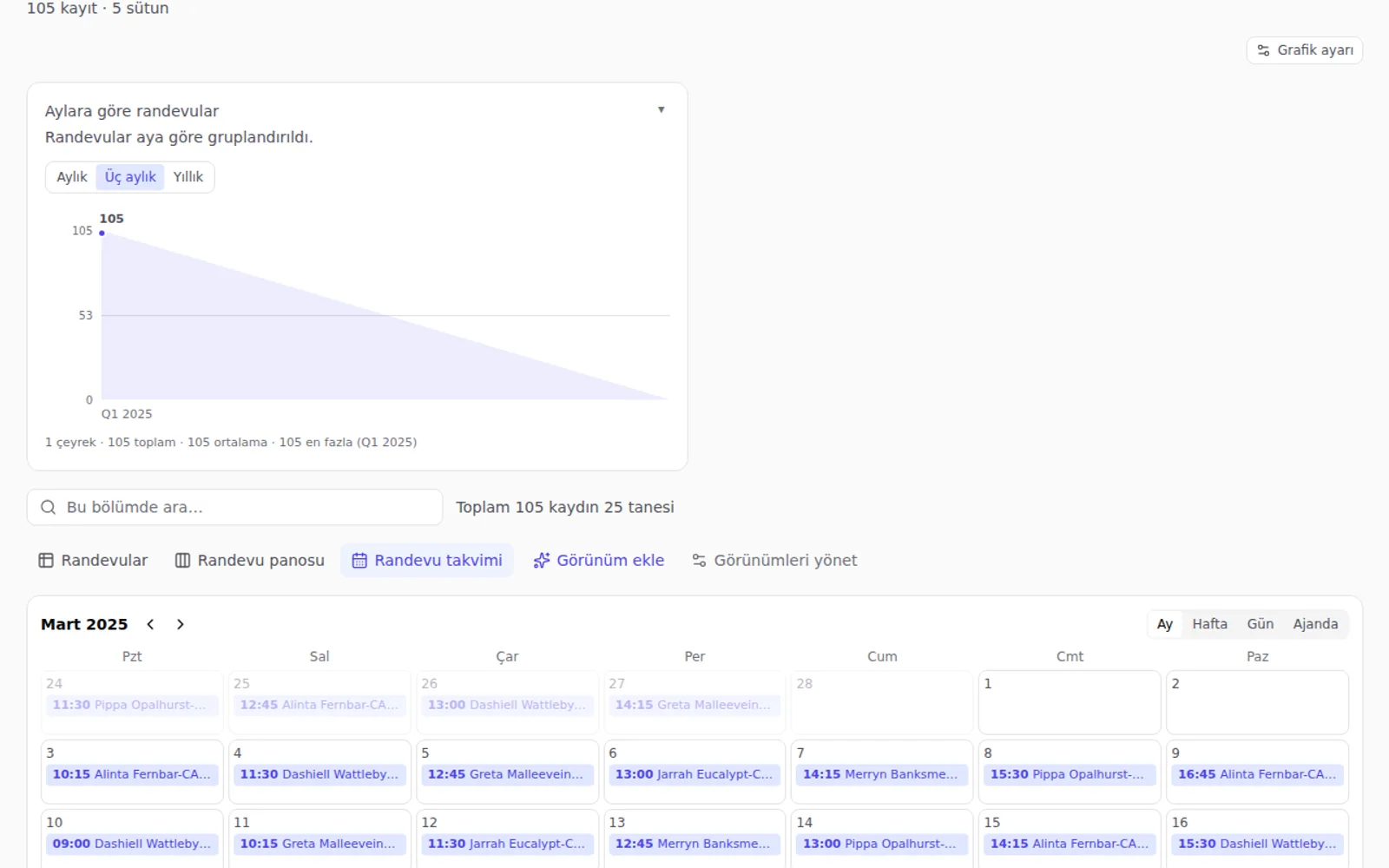Switch chart to Yıllık grouping
The height and width of the screenshot is (868, 1389).
click(188, 177)
